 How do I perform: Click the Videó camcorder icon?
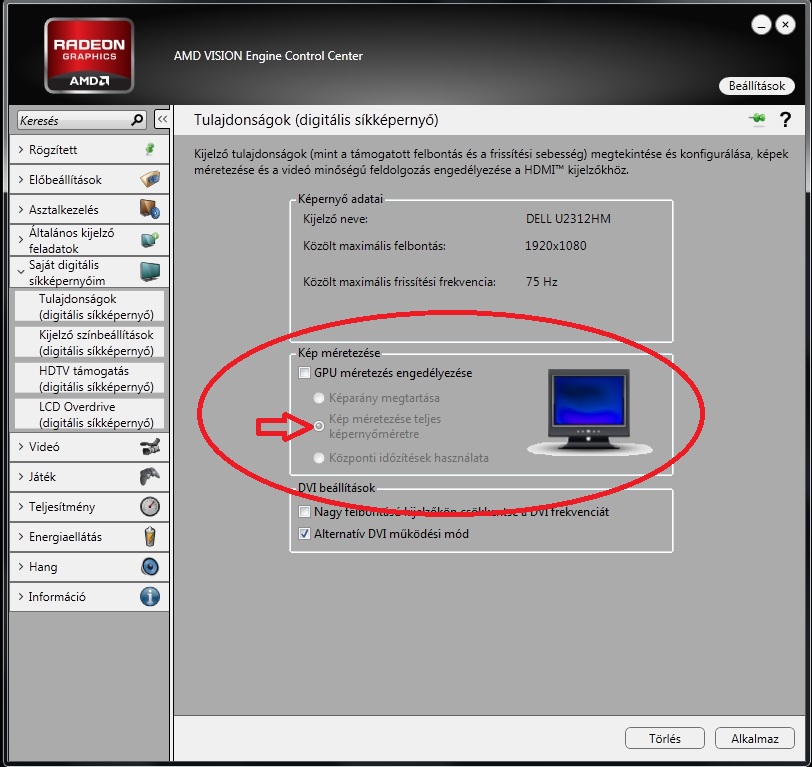point(150,446)
